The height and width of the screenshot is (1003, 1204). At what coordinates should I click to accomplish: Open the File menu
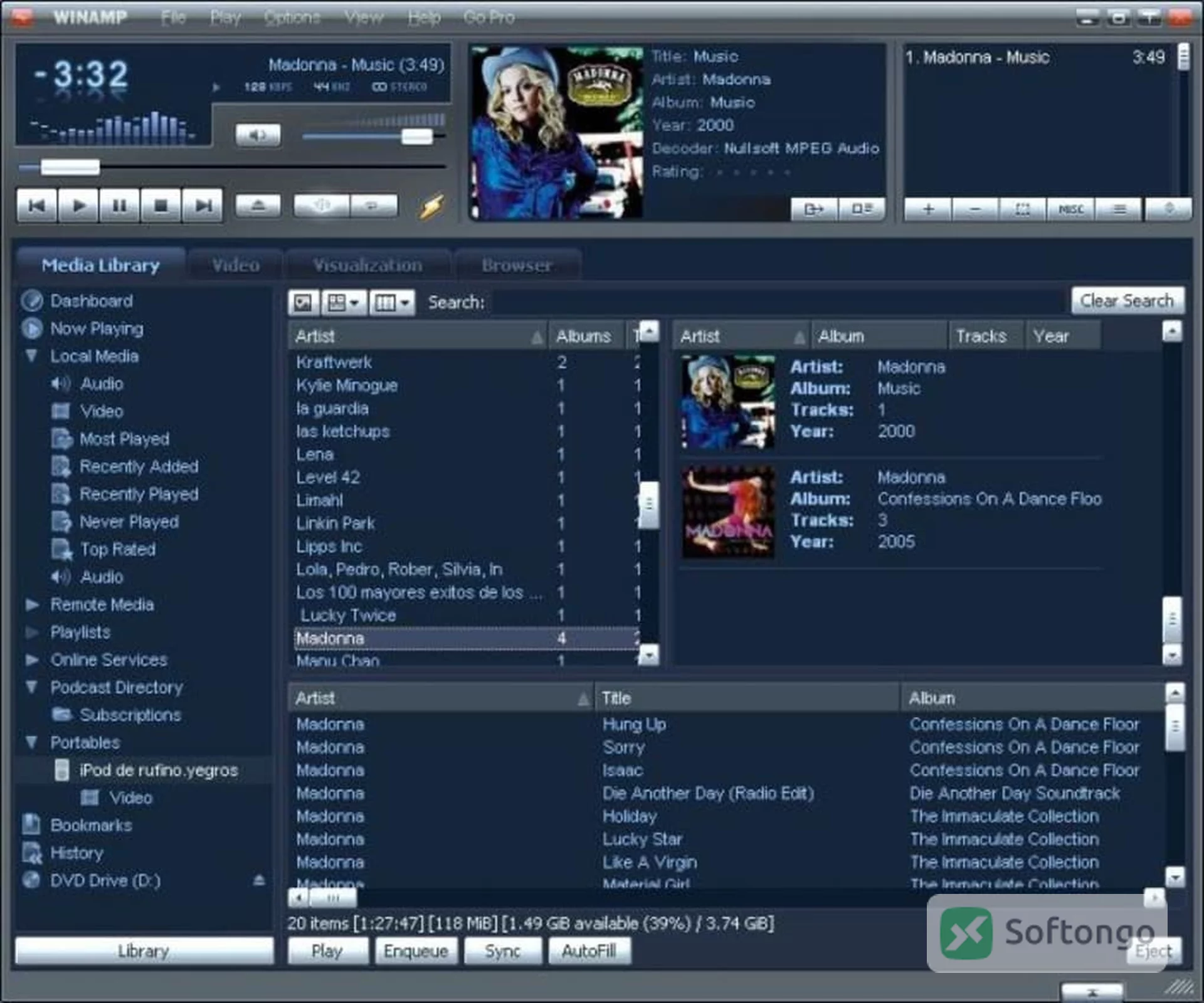173,18
